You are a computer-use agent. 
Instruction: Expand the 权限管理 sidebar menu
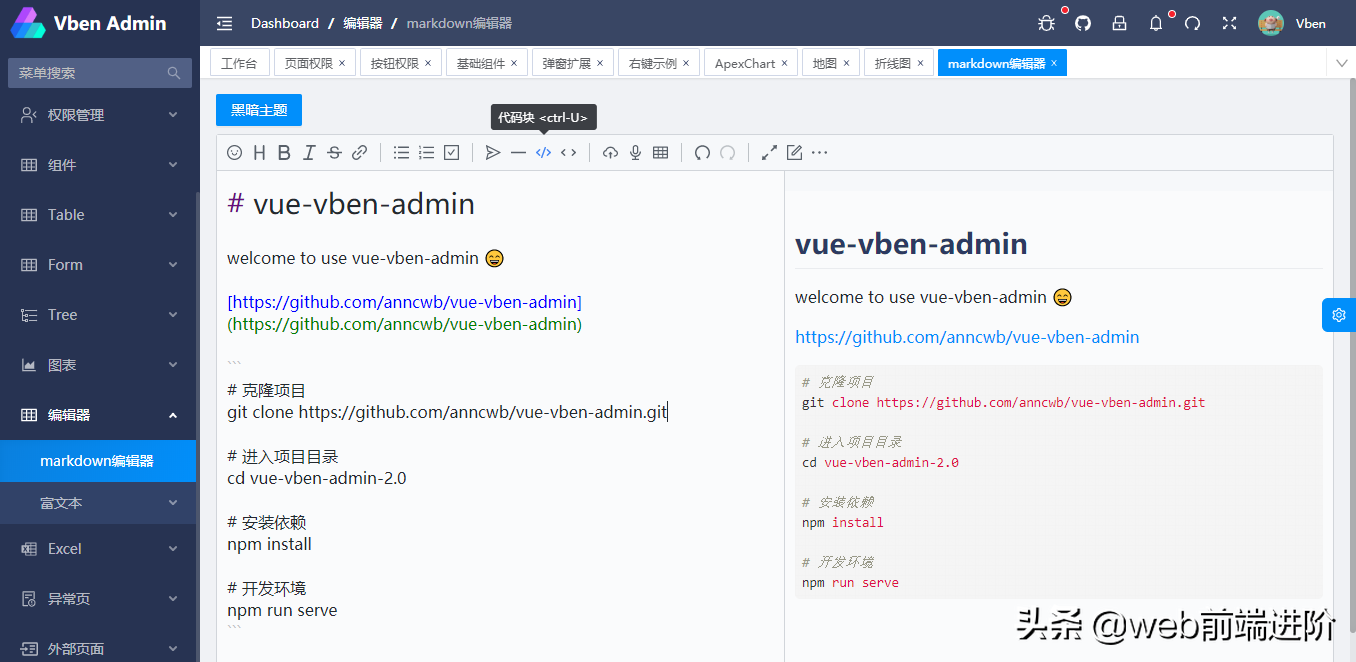pos(98,115)
